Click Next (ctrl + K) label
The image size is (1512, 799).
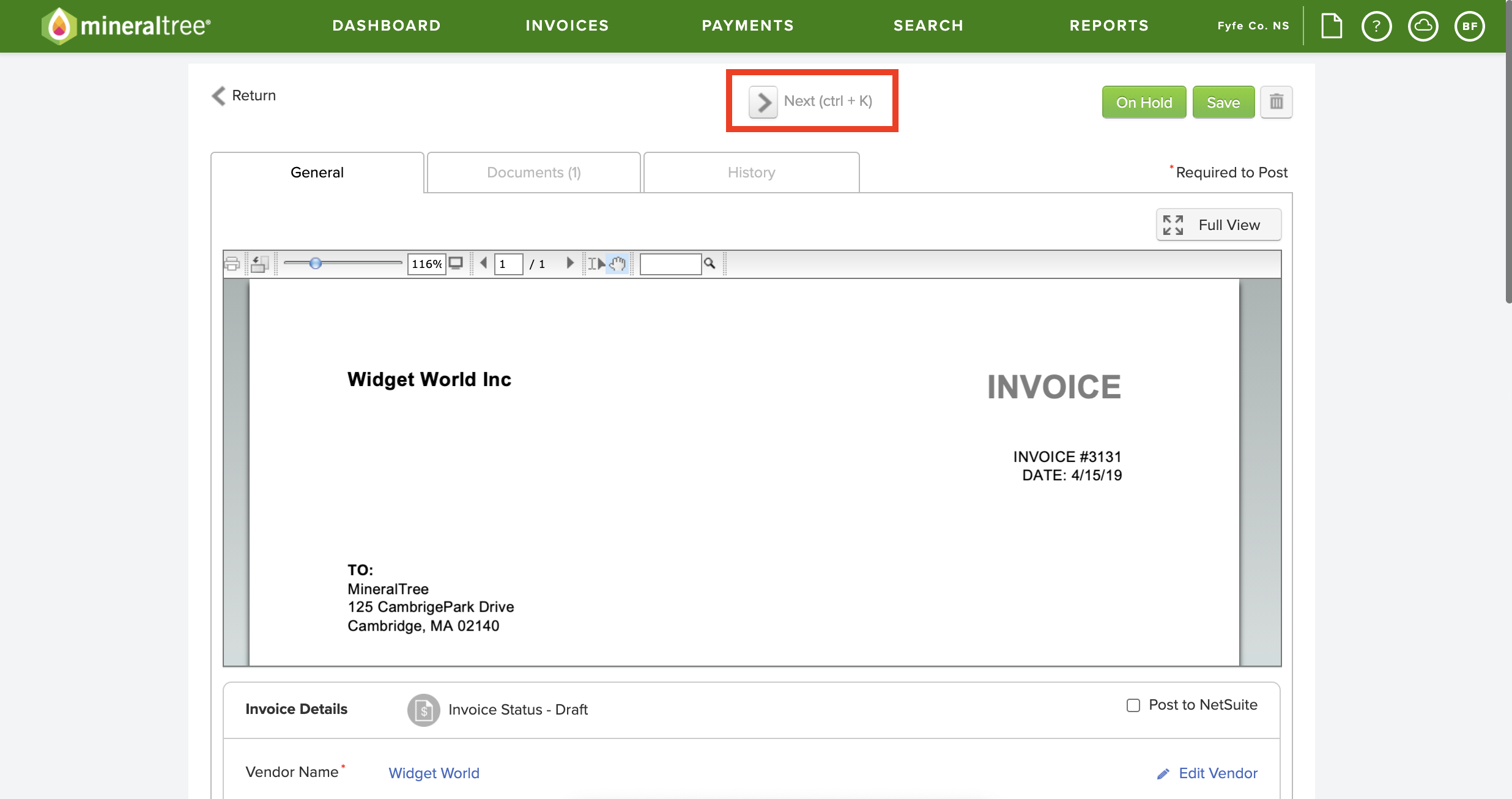point(828,101)
